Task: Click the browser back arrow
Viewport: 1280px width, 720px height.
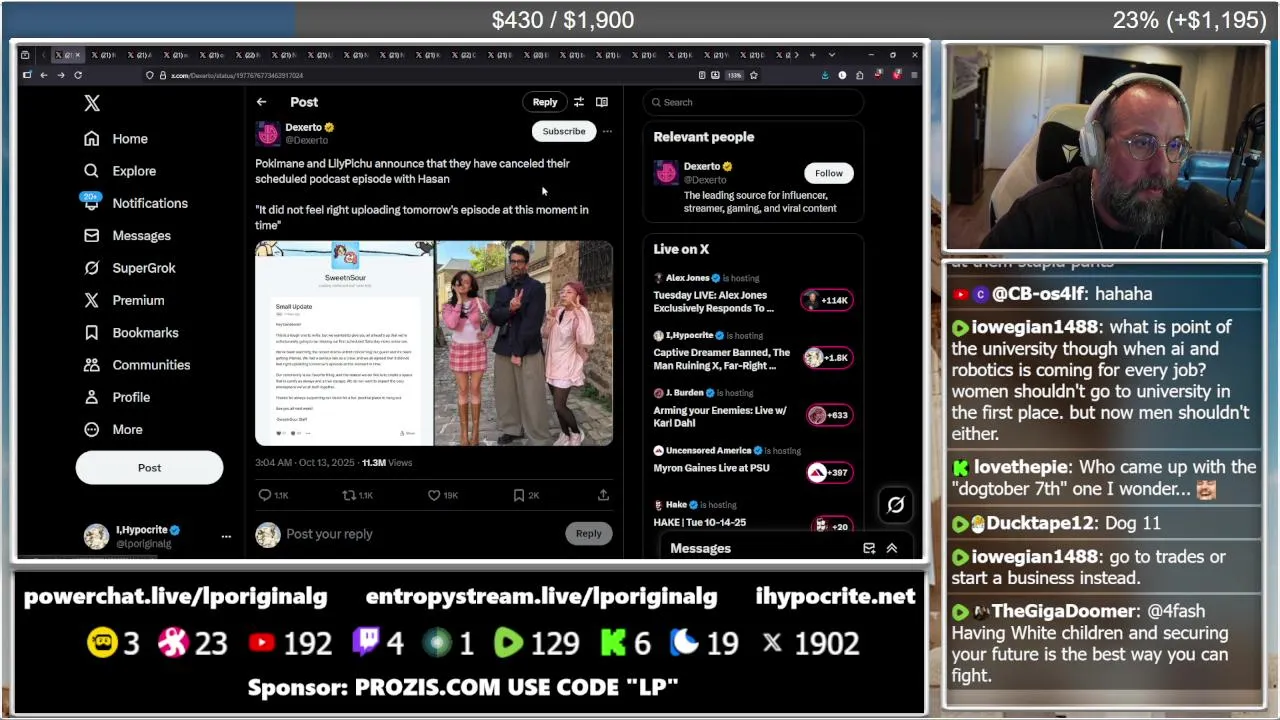Action: point(43,75)
